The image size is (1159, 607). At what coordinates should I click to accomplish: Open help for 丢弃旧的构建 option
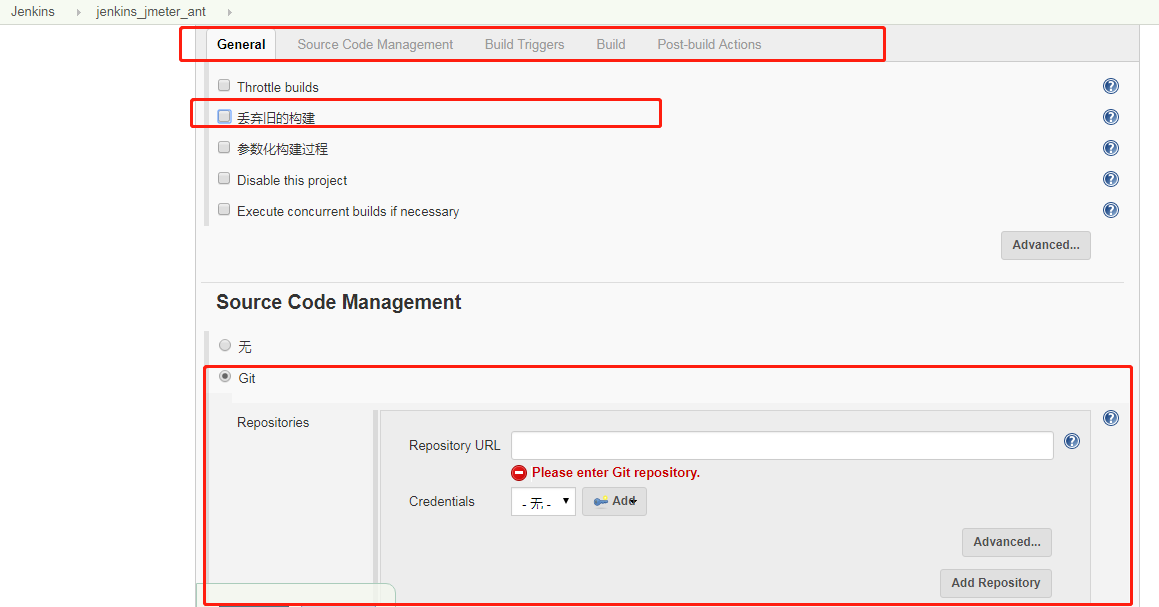(x=1111, y=116)
